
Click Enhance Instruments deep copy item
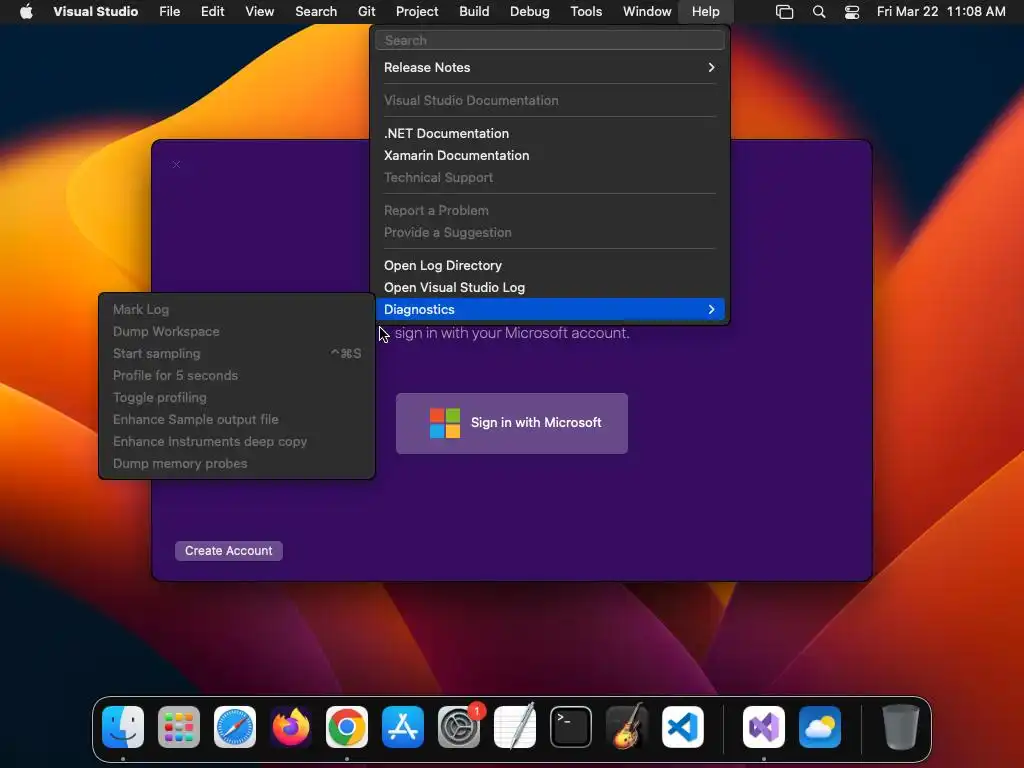(236, 441)
